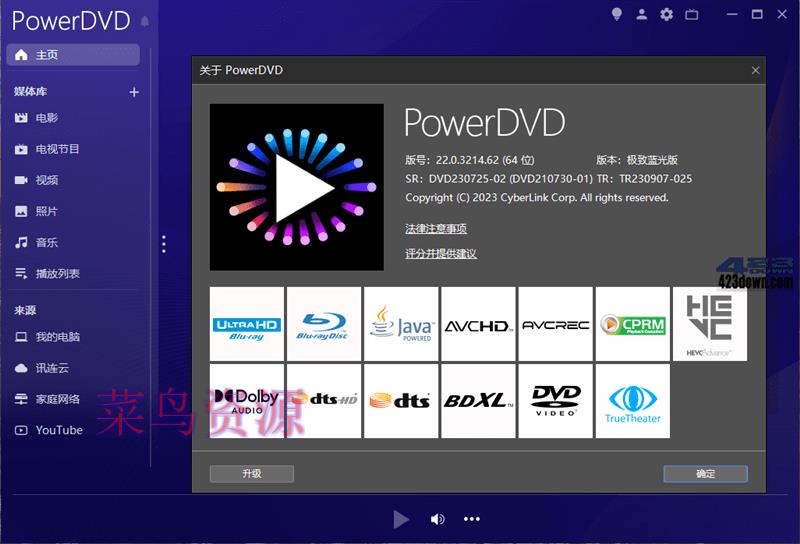Click the TrueTheater logo tile
The width and height of the screenshot is (800, 544).
click(633, 401)
